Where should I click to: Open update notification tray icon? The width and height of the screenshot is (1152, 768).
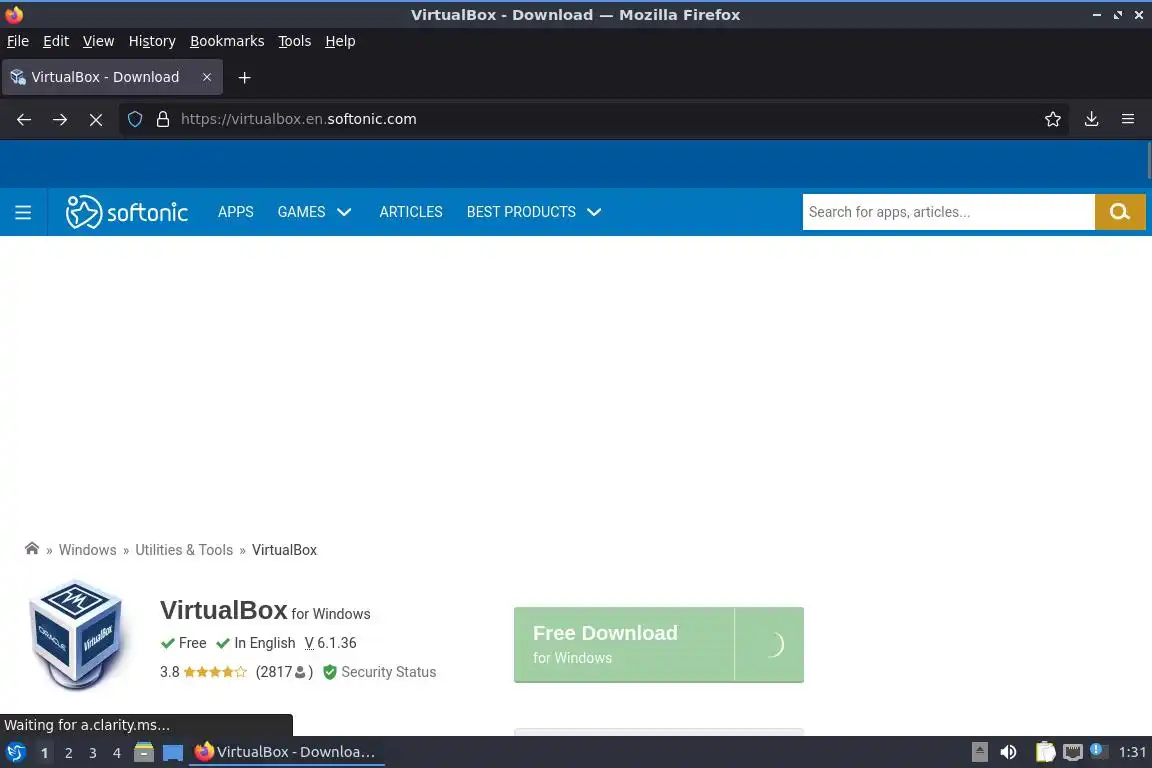pyautogui.click(x=1096, y=750)
